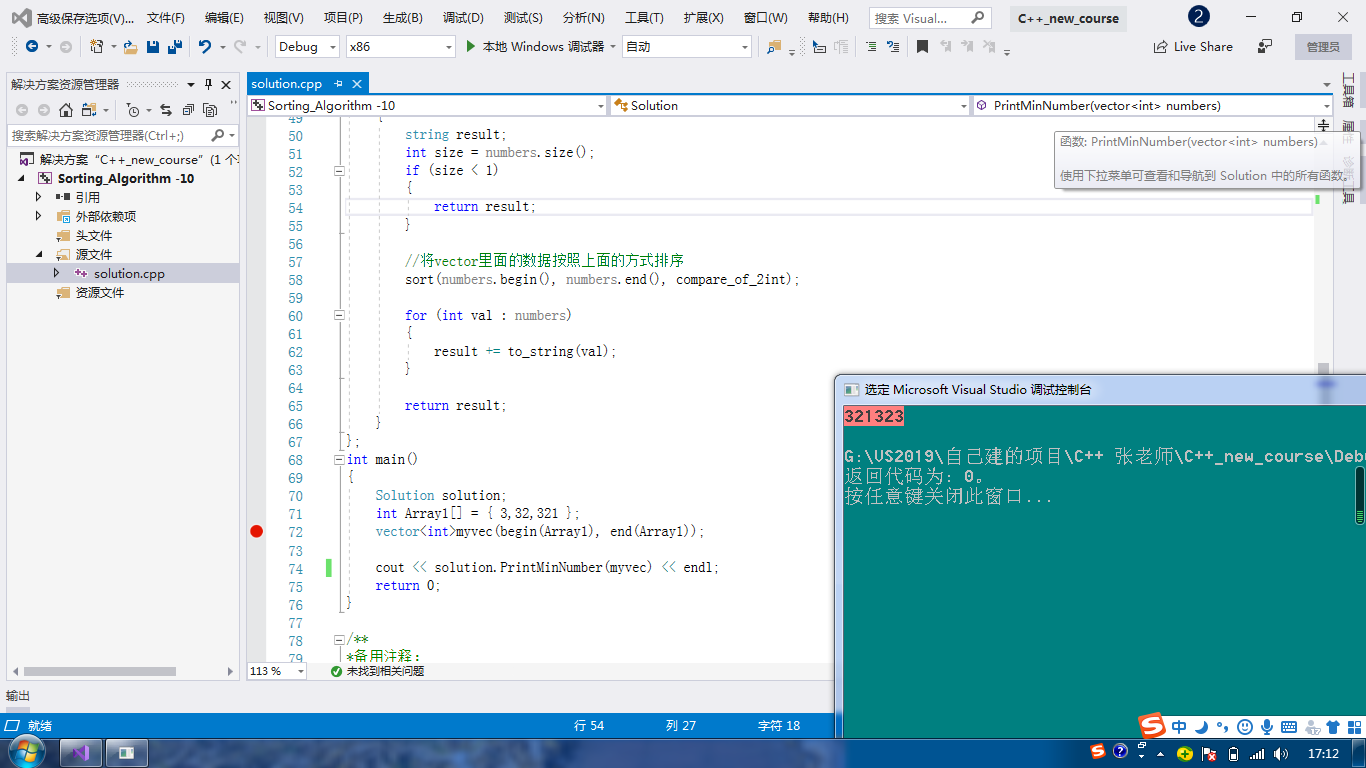The image size is (1366, 768).
Task: Open the 输出 panel tab at bottom
Action: (x=18, y=696)
